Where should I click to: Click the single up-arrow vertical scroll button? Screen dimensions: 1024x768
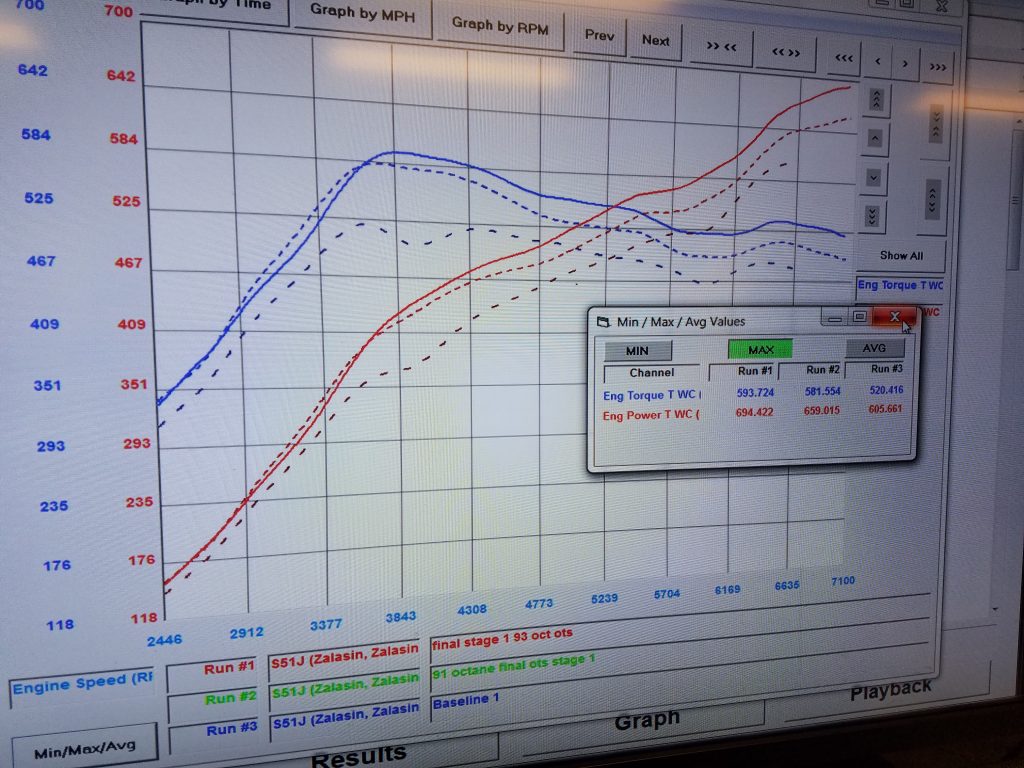(874, 138)
